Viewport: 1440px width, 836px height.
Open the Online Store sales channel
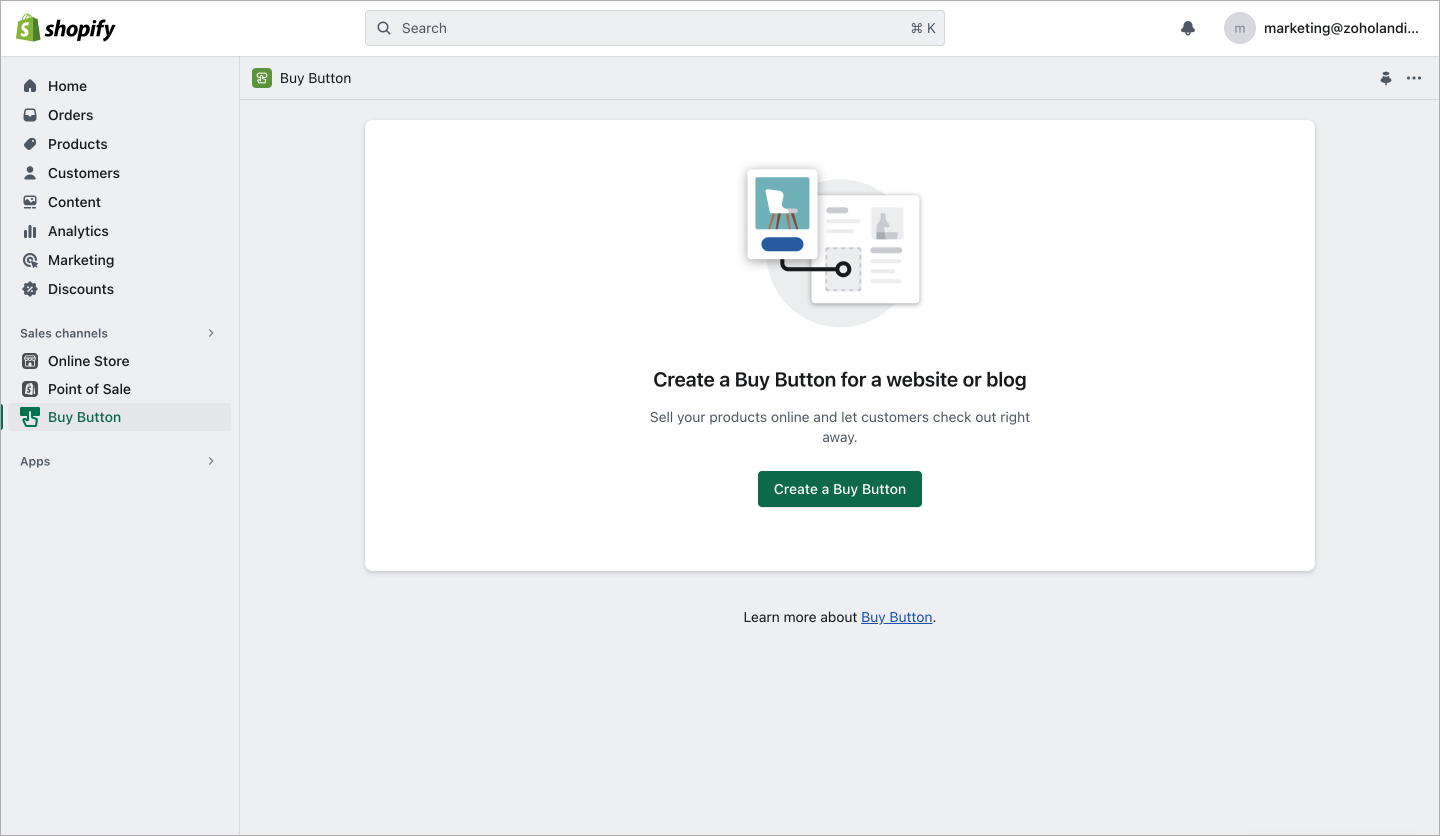pos(120,361)
